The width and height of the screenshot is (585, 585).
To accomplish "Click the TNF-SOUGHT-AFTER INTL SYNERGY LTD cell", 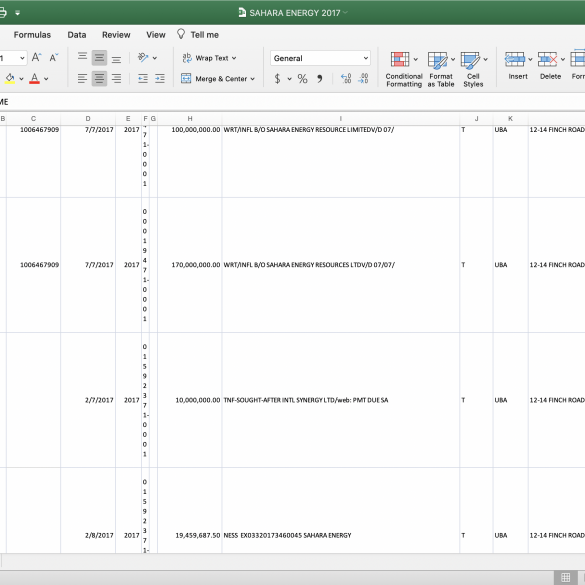I will click(341, 400).
